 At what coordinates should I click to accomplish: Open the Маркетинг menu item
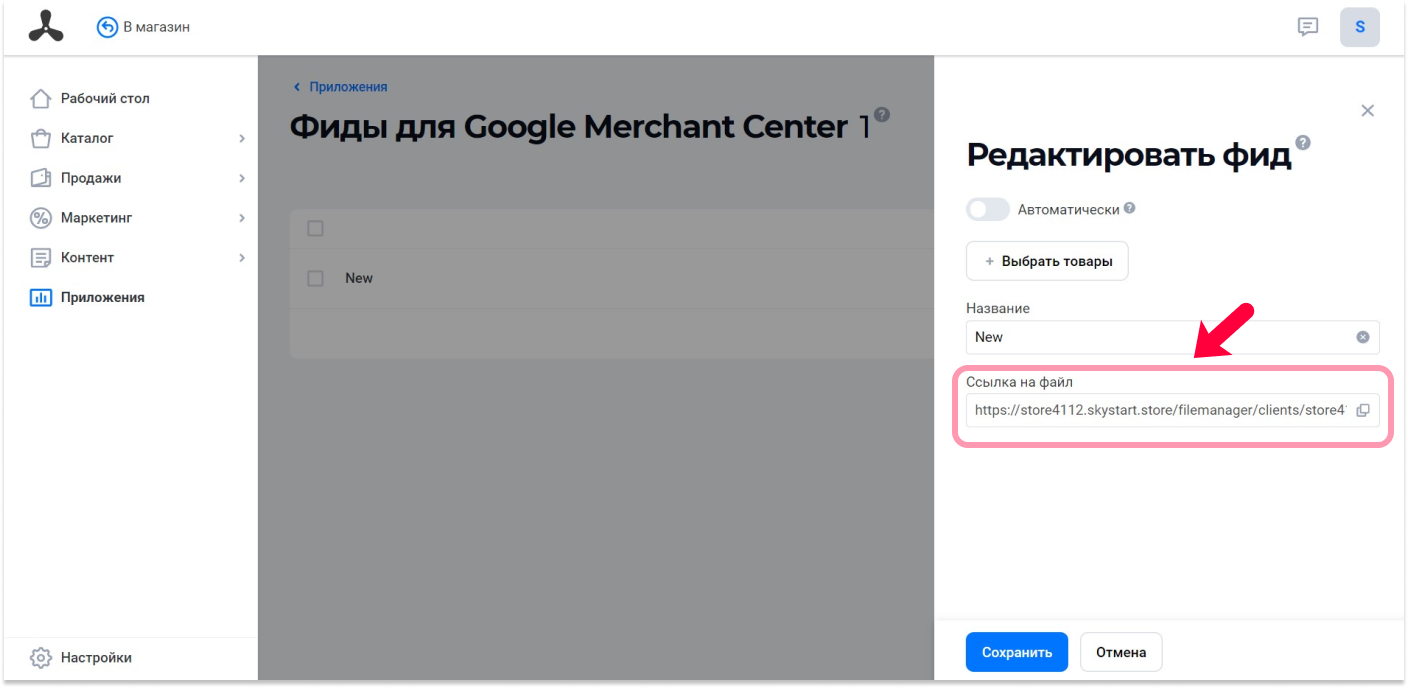point(97,218)
